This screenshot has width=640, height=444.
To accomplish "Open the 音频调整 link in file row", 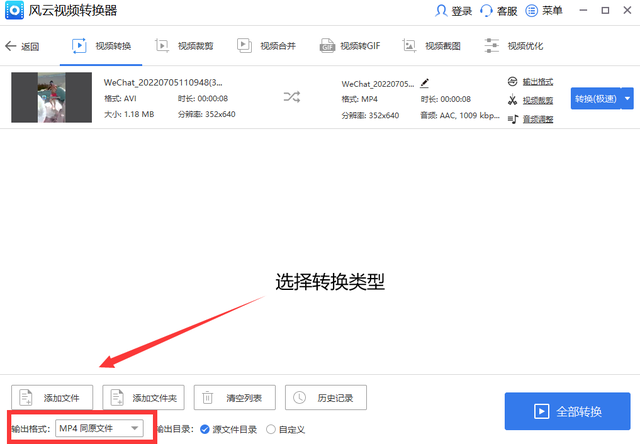I will click(538, 119).
